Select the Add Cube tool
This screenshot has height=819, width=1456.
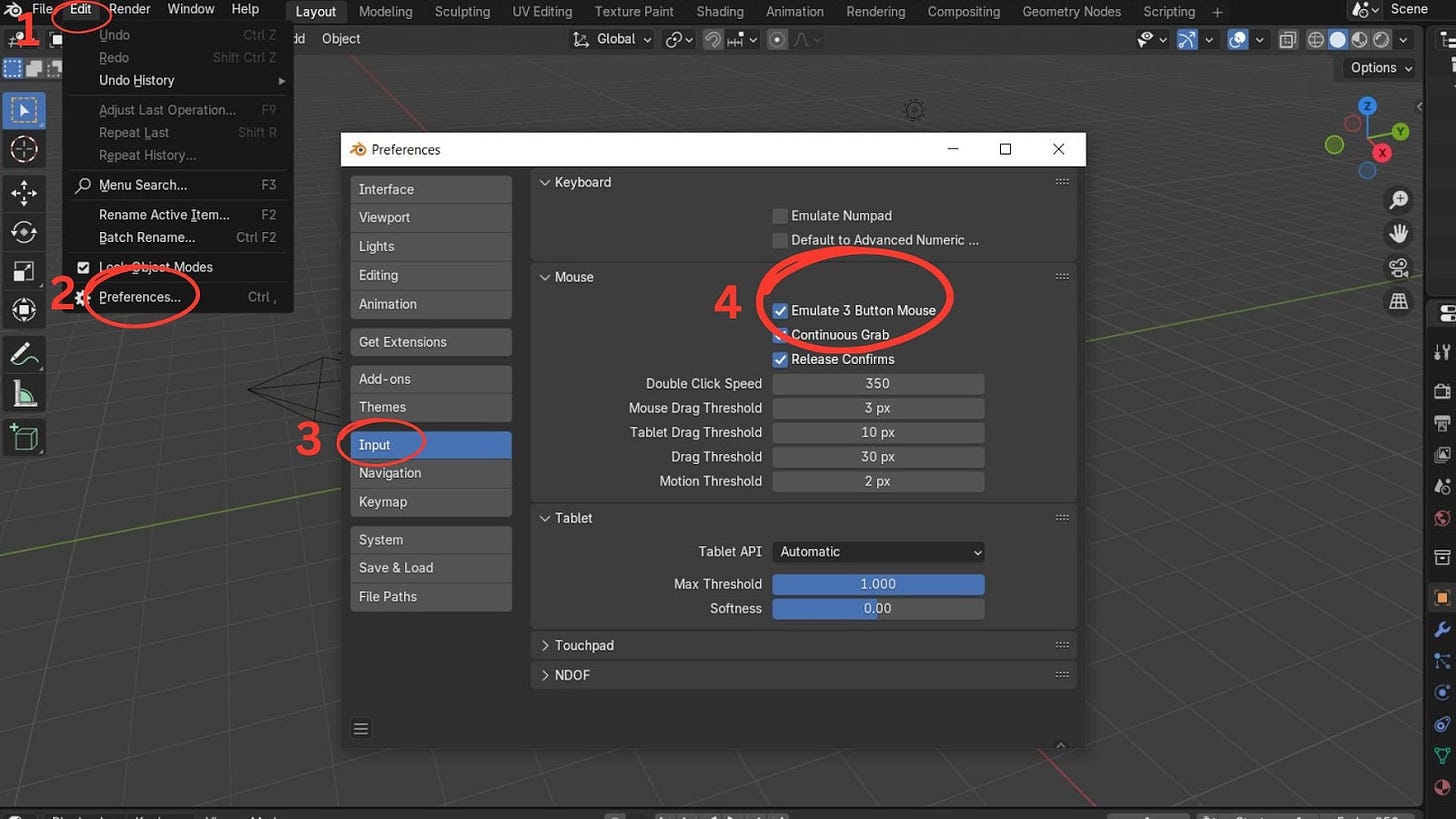24,437
